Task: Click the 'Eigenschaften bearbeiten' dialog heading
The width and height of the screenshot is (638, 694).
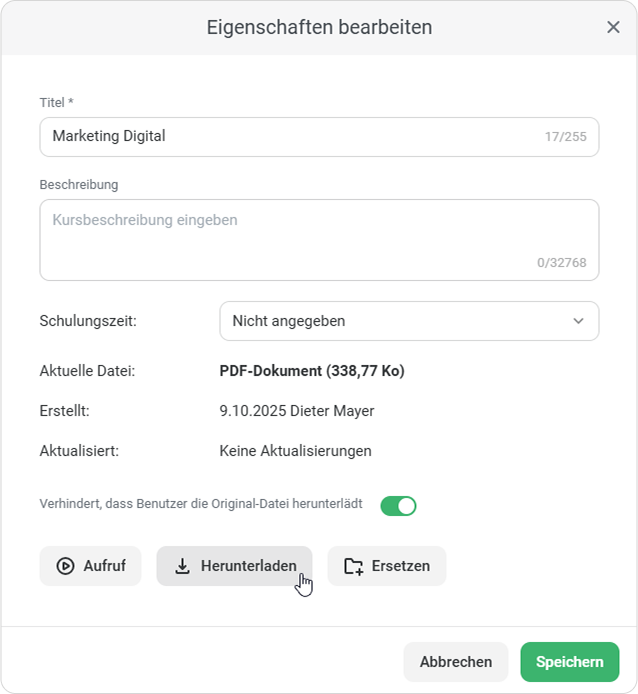Action: (x=319, y=28)
